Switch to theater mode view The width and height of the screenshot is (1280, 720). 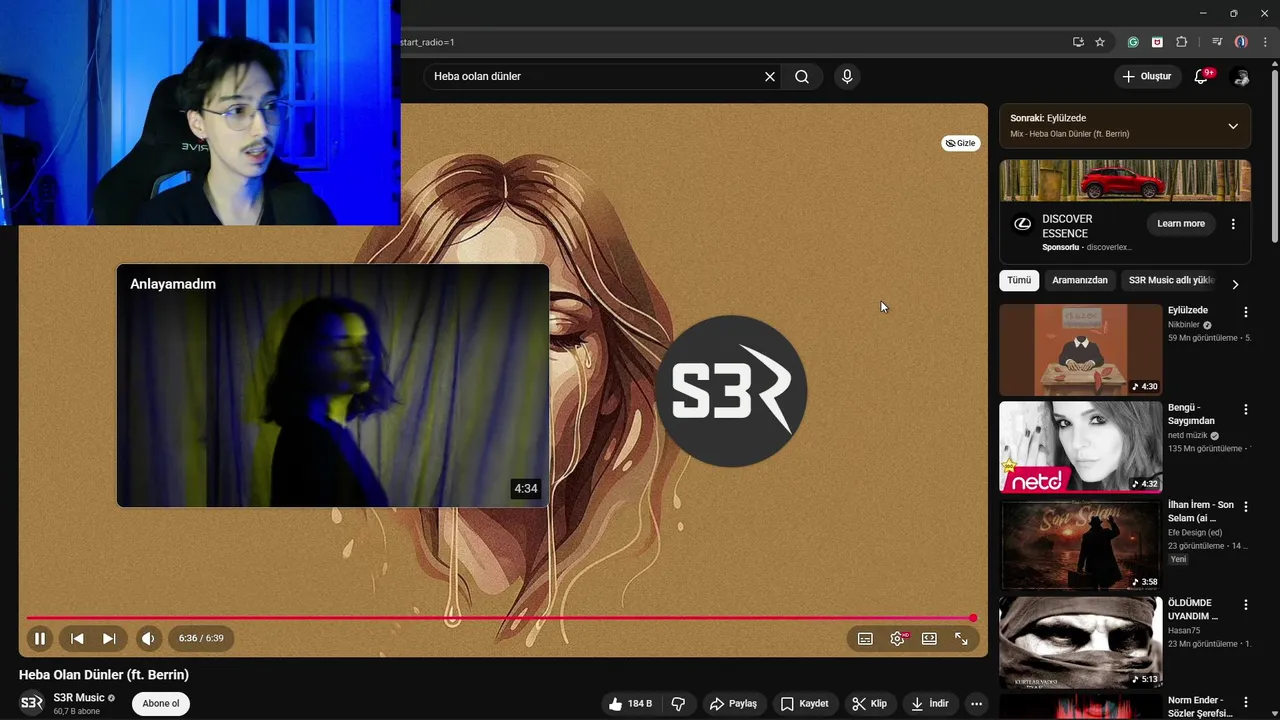pyautogui.click(x=929, y=638)
